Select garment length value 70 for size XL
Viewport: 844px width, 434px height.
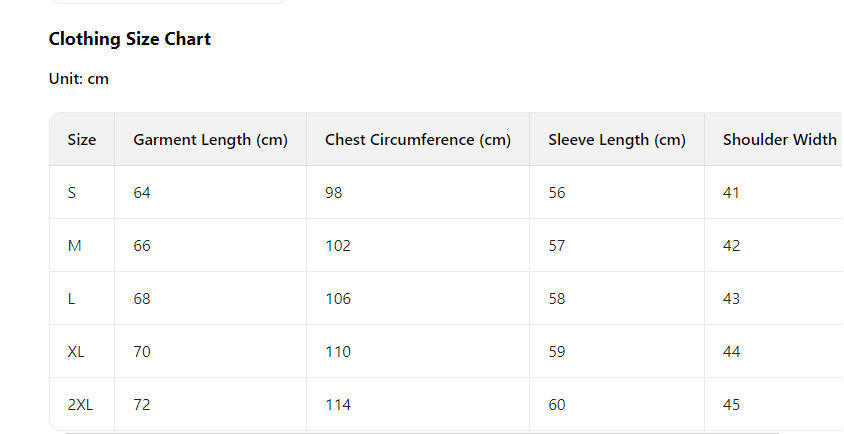142,352
